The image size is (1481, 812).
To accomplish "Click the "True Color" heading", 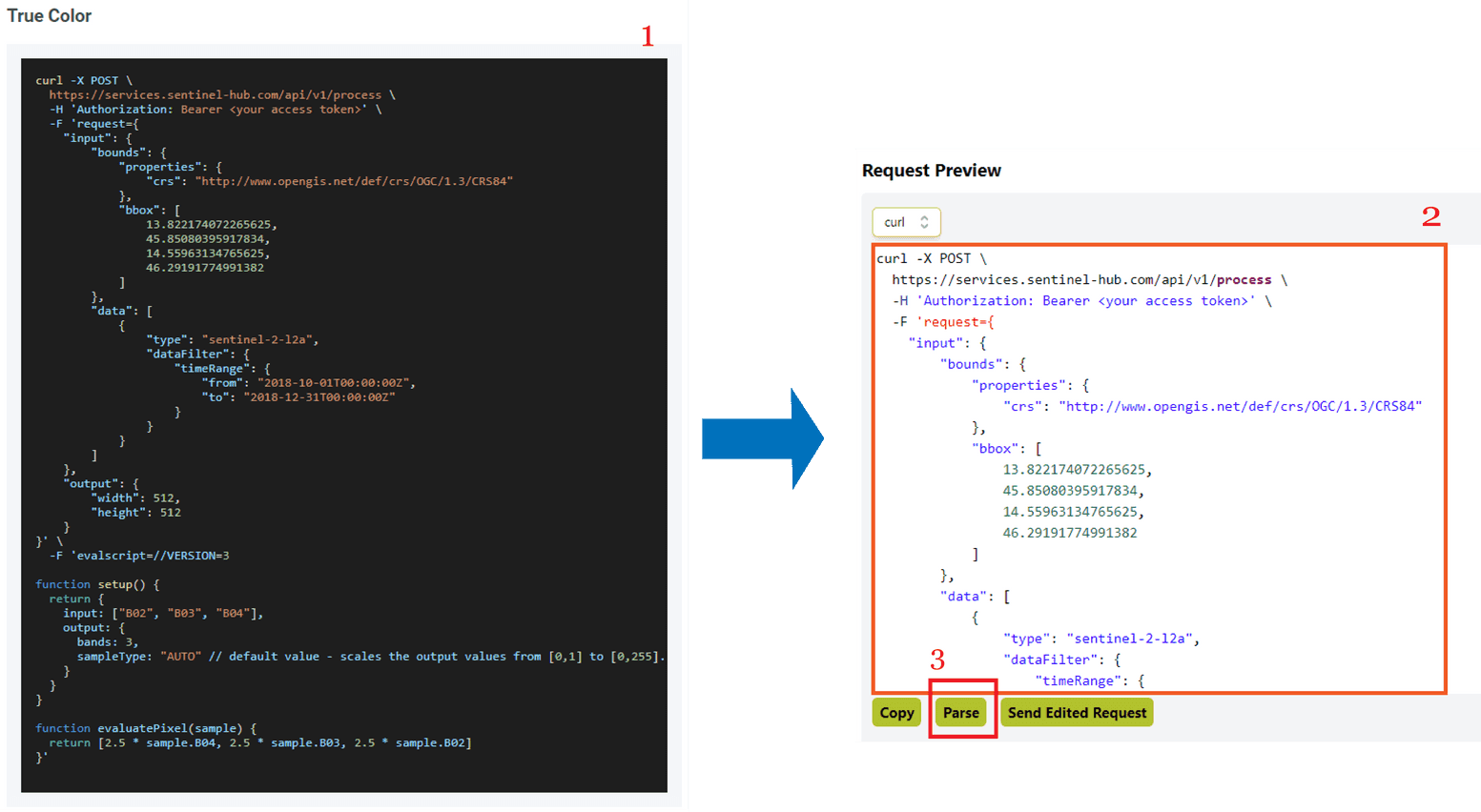I will click(x=50, y=16).
